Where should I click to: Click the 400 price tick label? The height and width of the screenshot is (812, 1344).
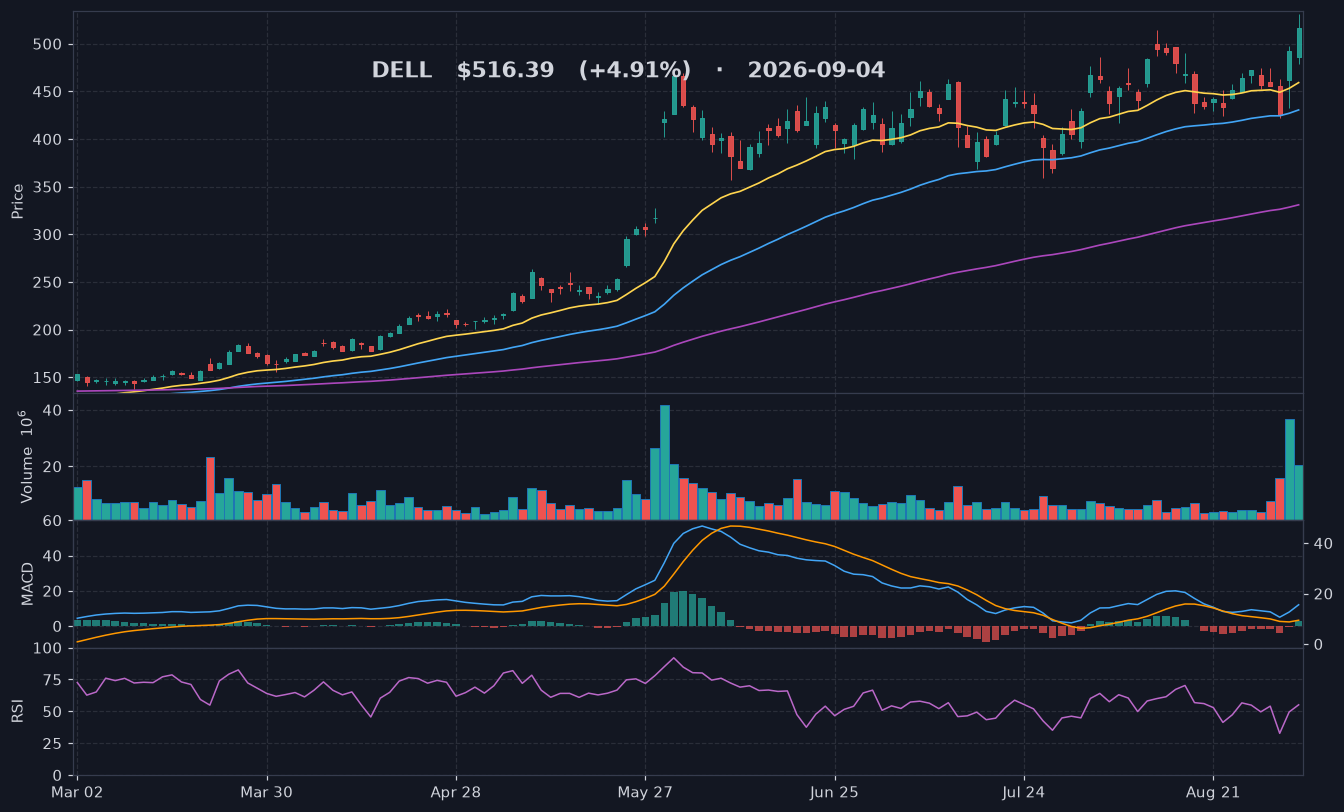tap(49, 140)
